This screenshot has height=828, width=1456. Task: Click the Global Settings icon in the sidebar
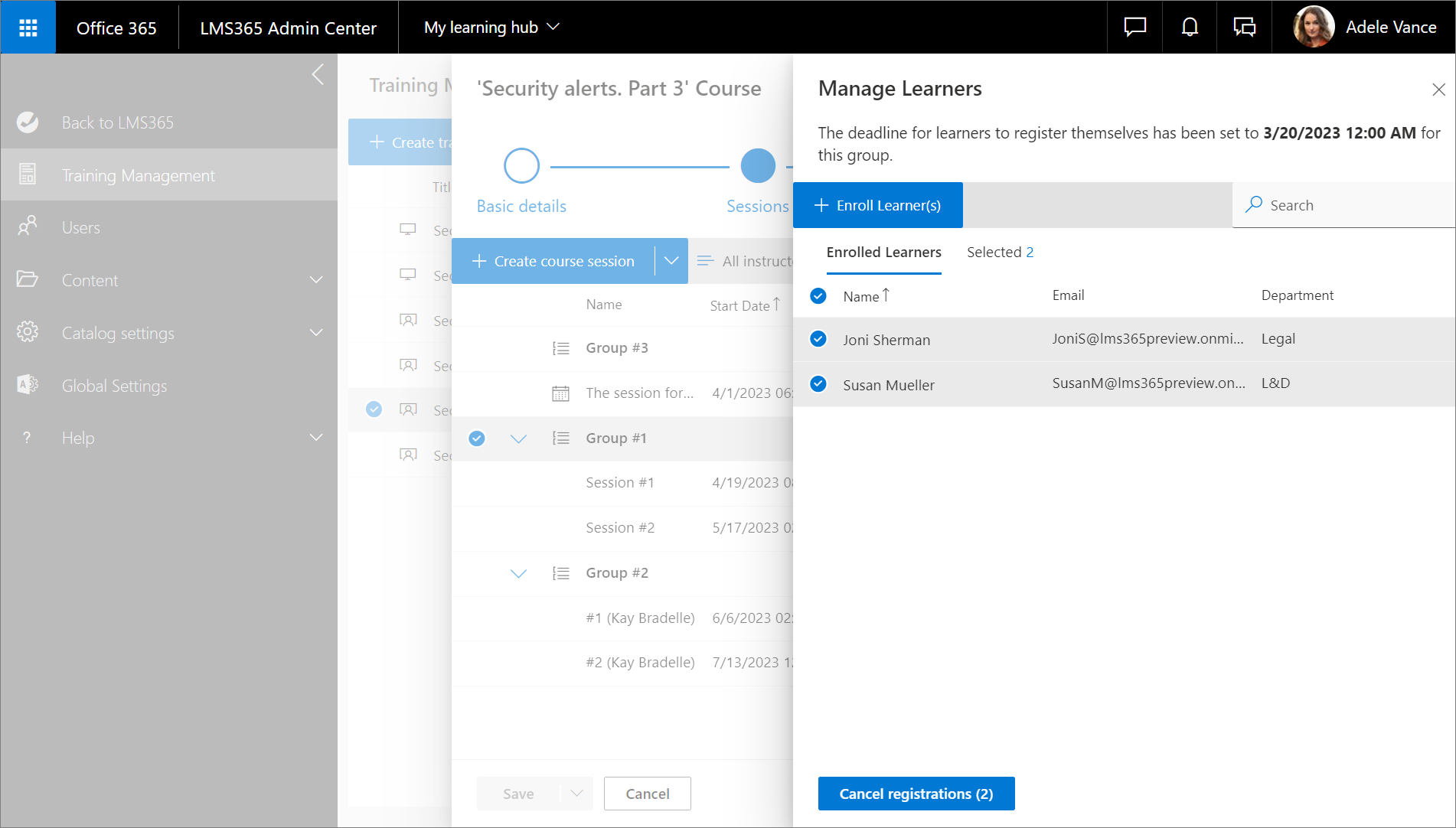(28, 385)
